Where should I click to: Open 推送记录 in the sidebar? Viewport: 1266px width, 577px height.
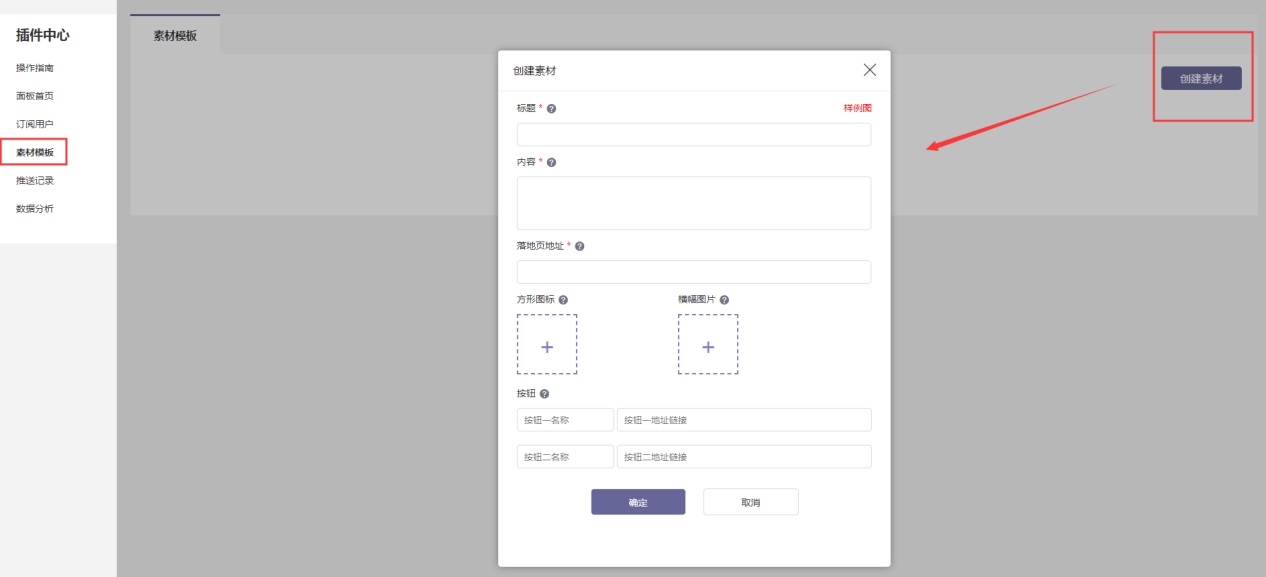[35, 181]
